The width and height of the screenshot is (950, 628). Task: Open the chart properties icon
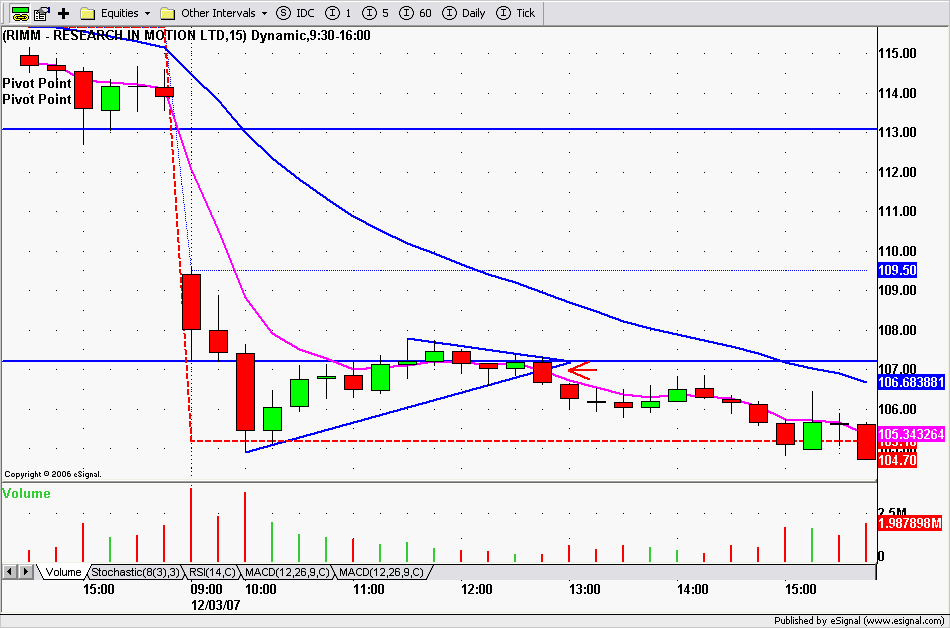[42, 13]
